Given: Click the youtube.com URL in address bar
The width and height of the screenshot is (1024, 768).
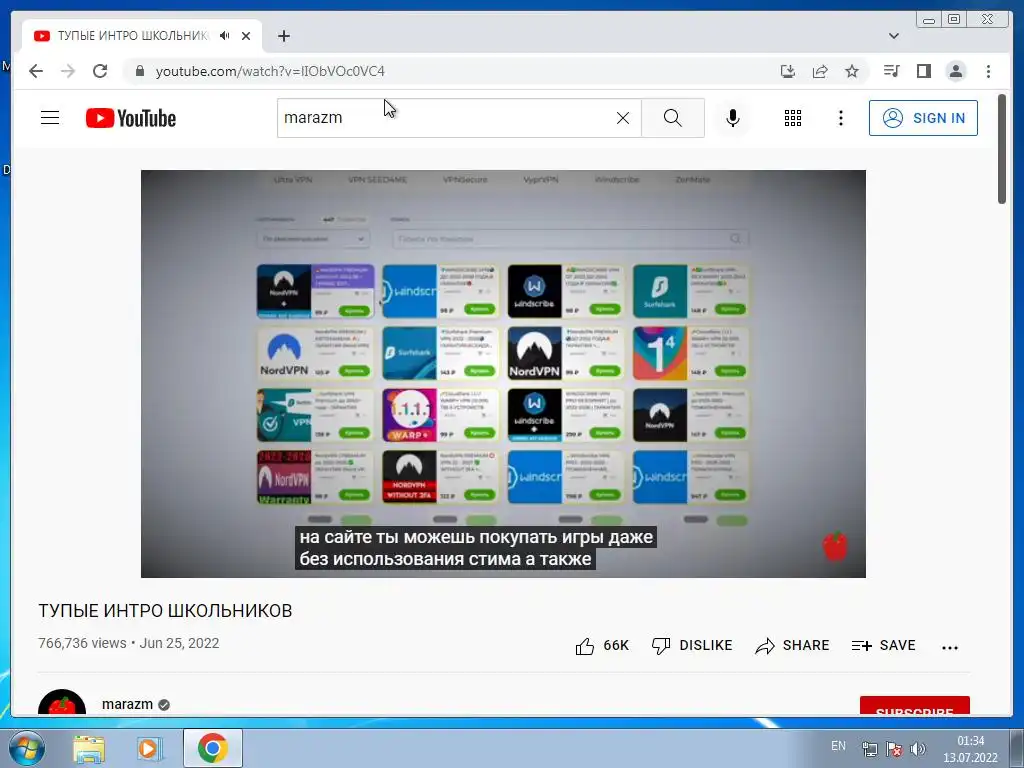Looking at the screenshot, I should (x=270, y=71).
